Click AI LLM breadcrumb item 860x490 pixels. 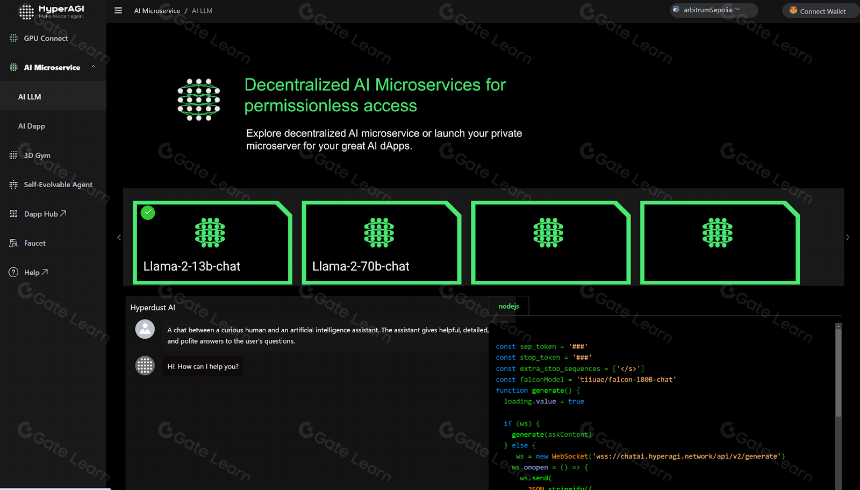(x=202, y=10)
